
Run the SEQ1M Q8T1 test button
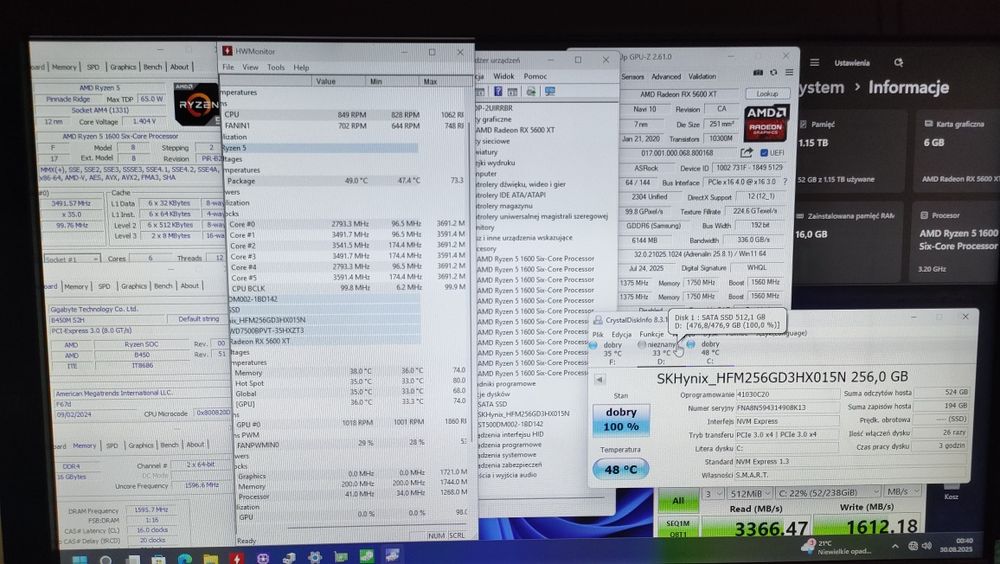pyautogui.click(x=678, y=528)
